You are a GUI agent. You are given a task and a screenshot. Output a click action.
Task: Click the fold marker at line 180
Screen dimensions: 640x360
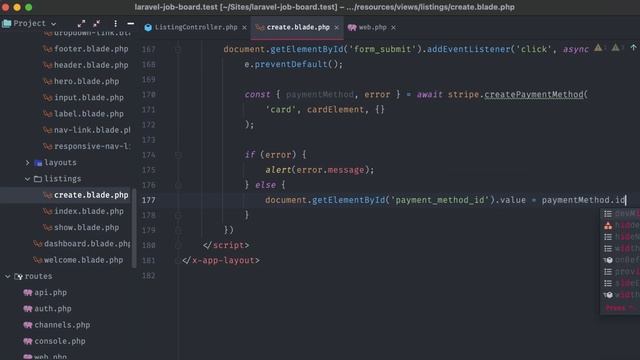coord(178,245)
